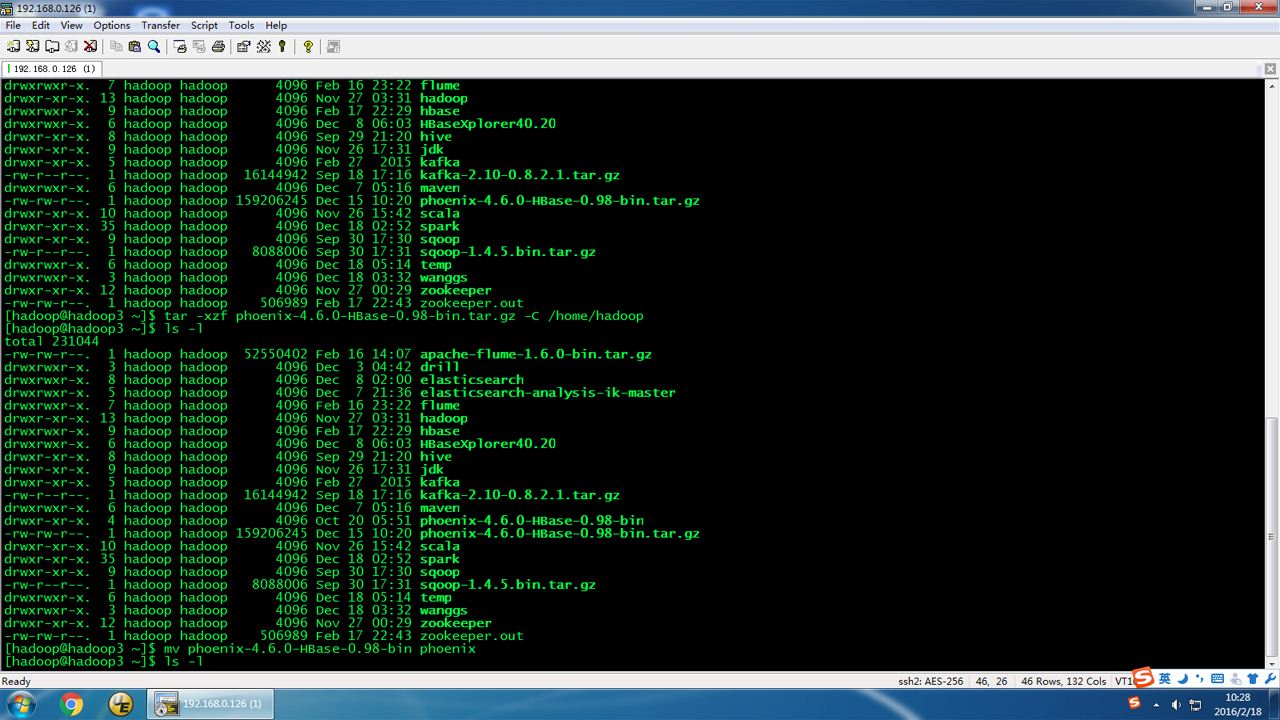This screenshot has width=1280, height=720.
Task: Click the tray network icon
Action: click(1195, 705)
